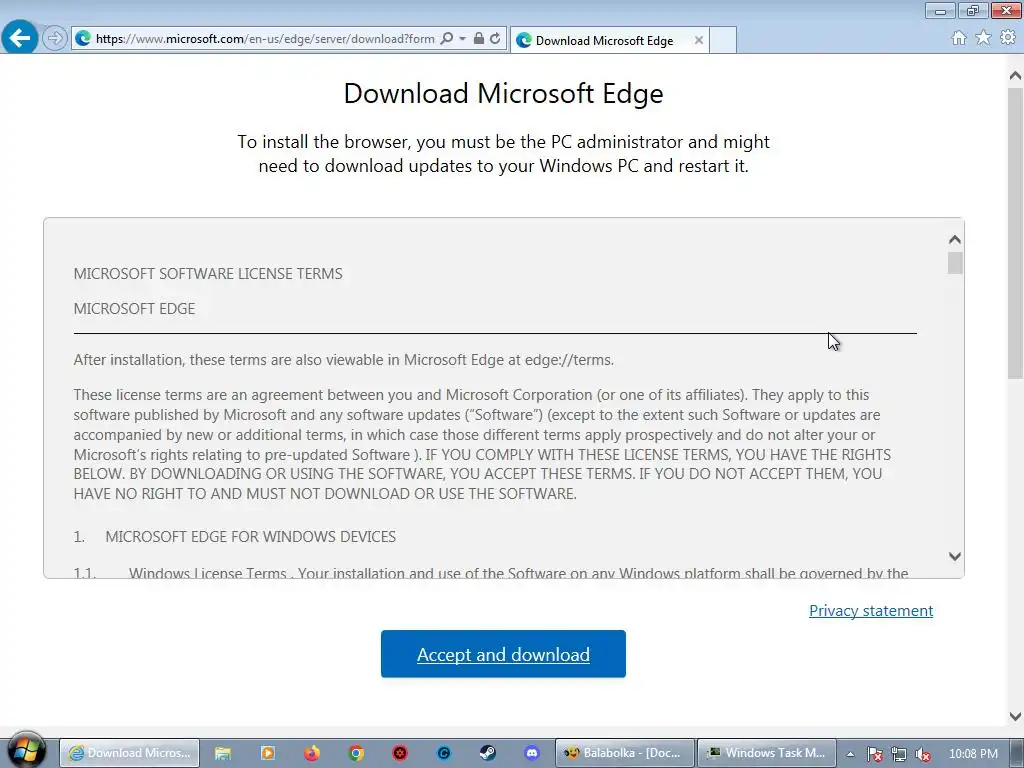Close the Download Microsoft Edge tab

698,40
